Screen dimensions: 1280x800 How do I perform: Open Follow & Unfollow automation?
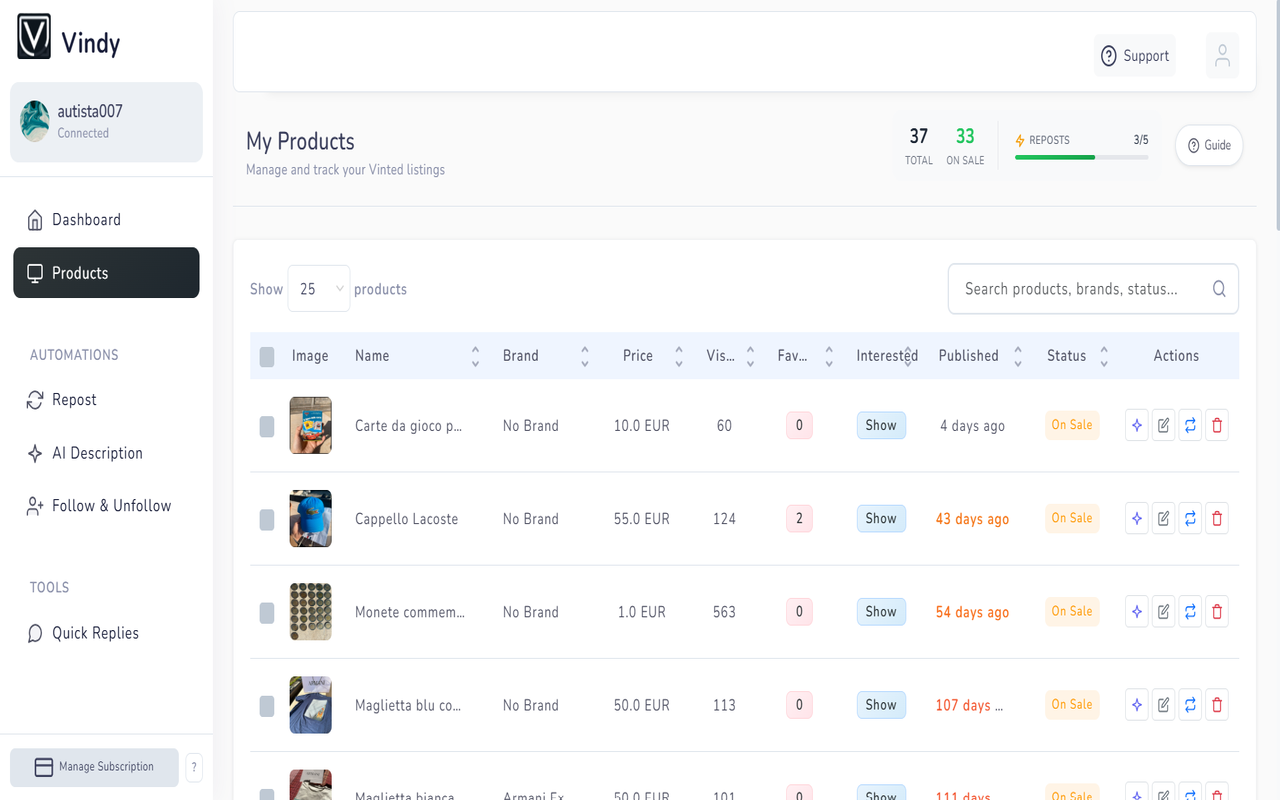point(109,505)
